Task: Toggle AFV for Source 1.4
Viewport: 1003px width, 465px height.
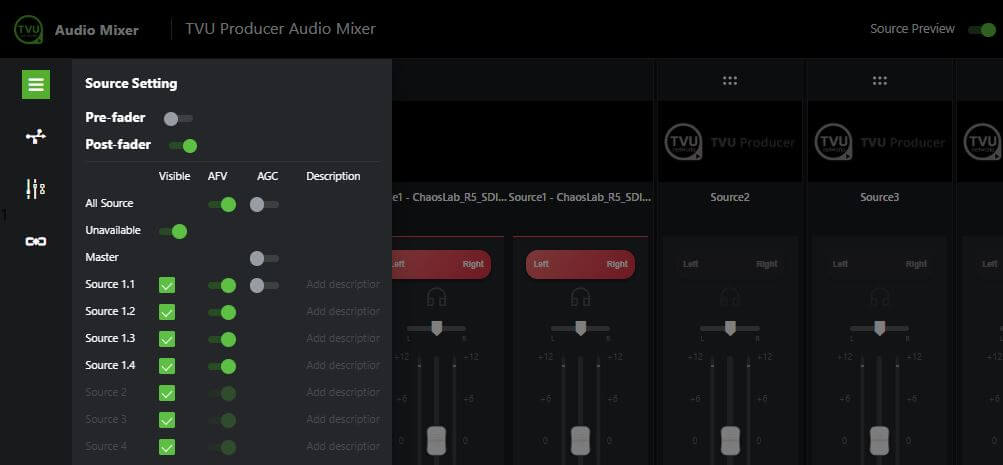Action: [222, 366]
